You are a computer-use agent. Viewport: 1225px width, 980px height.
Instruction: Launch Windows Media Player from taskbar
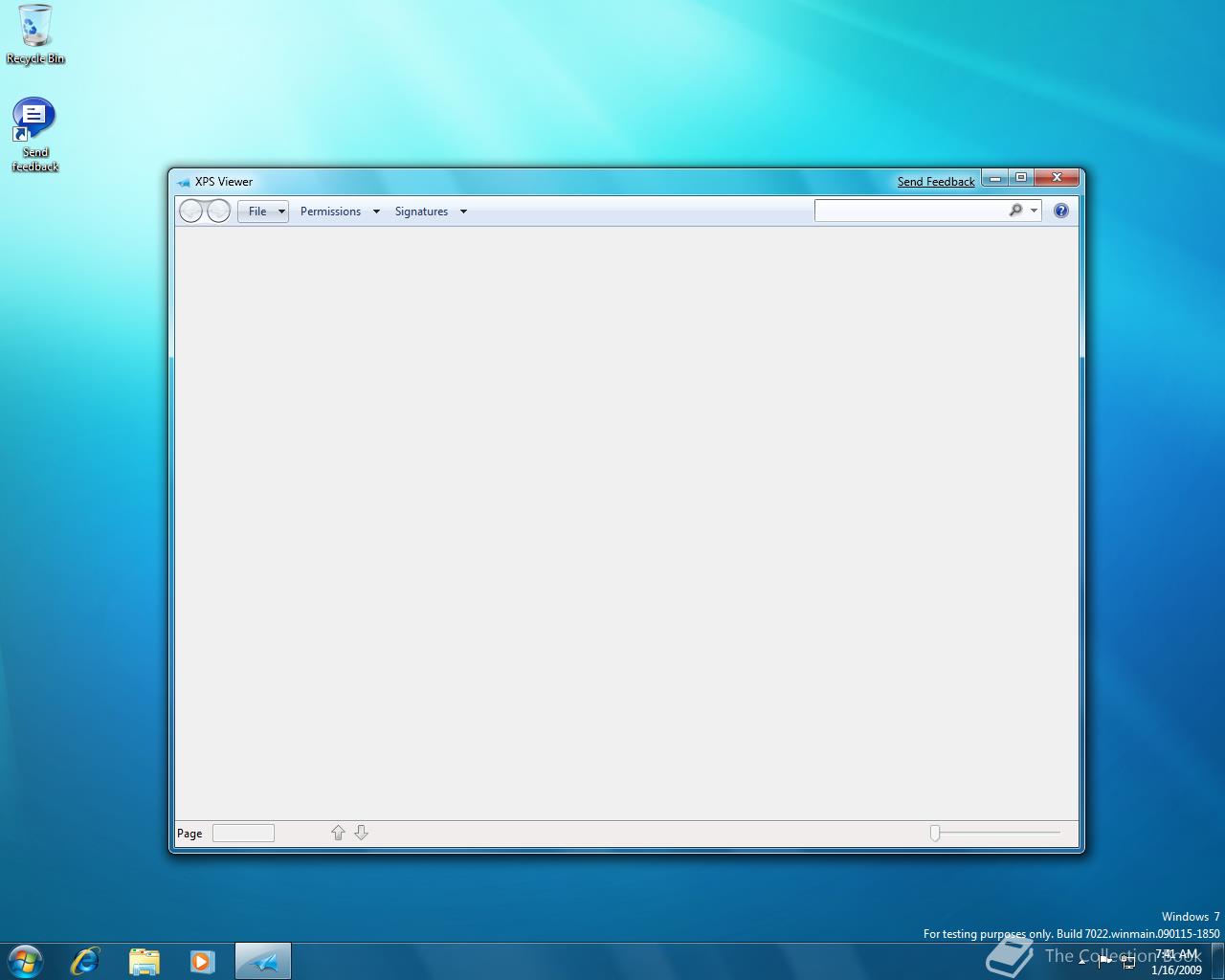pyautogui.click(x=202, y=961)
